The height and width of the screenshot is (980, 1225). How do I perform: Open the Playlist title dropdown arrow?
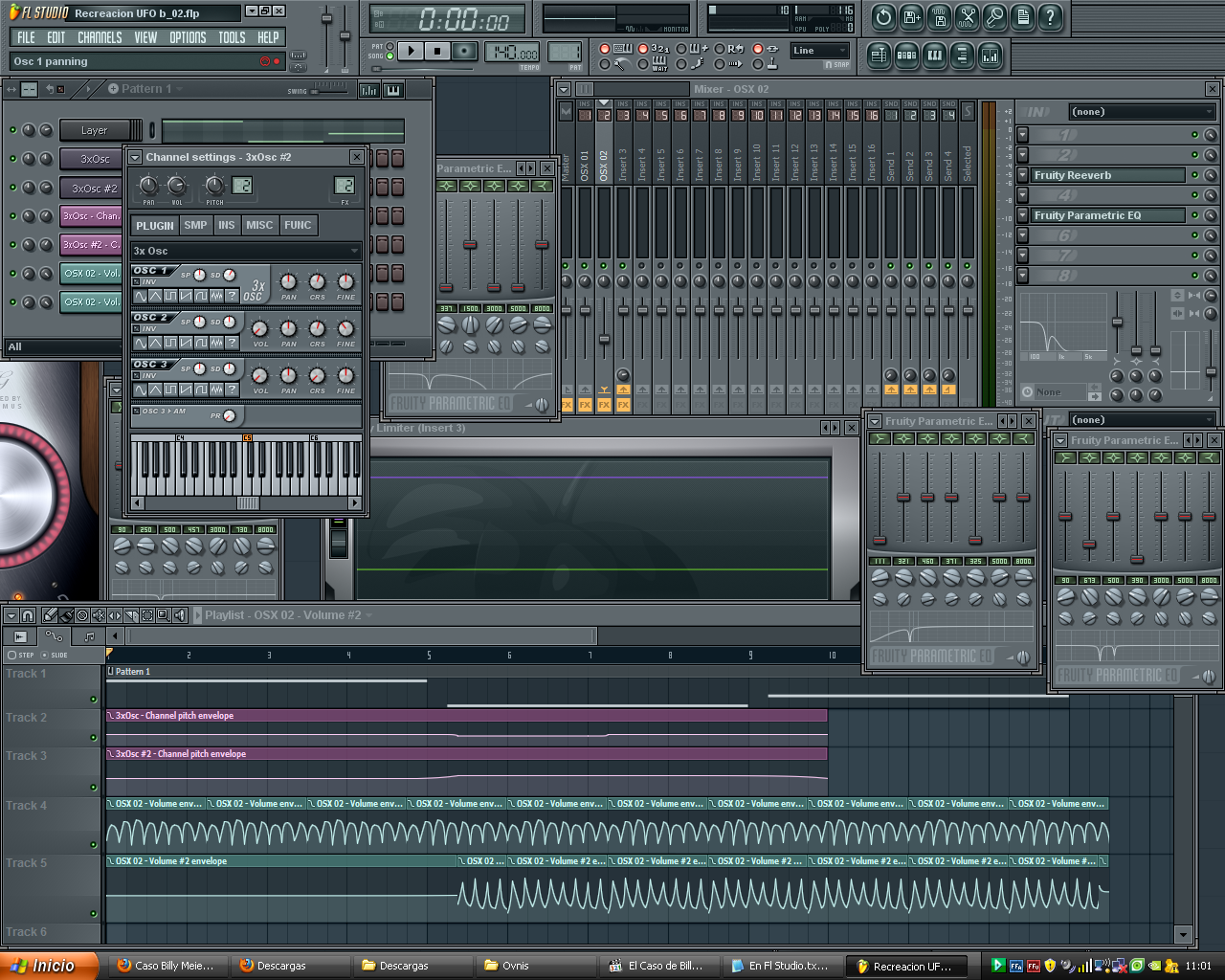tap(368, 615)
